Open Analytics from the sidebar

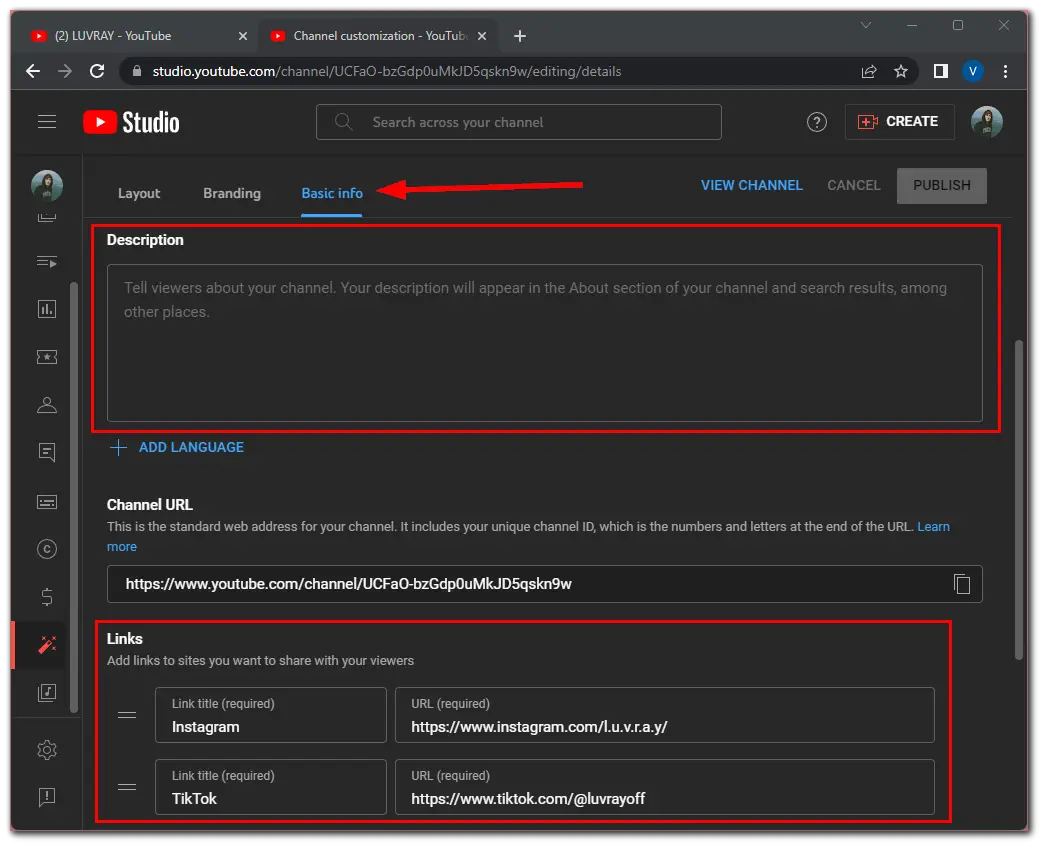click(x=47, y=309)
